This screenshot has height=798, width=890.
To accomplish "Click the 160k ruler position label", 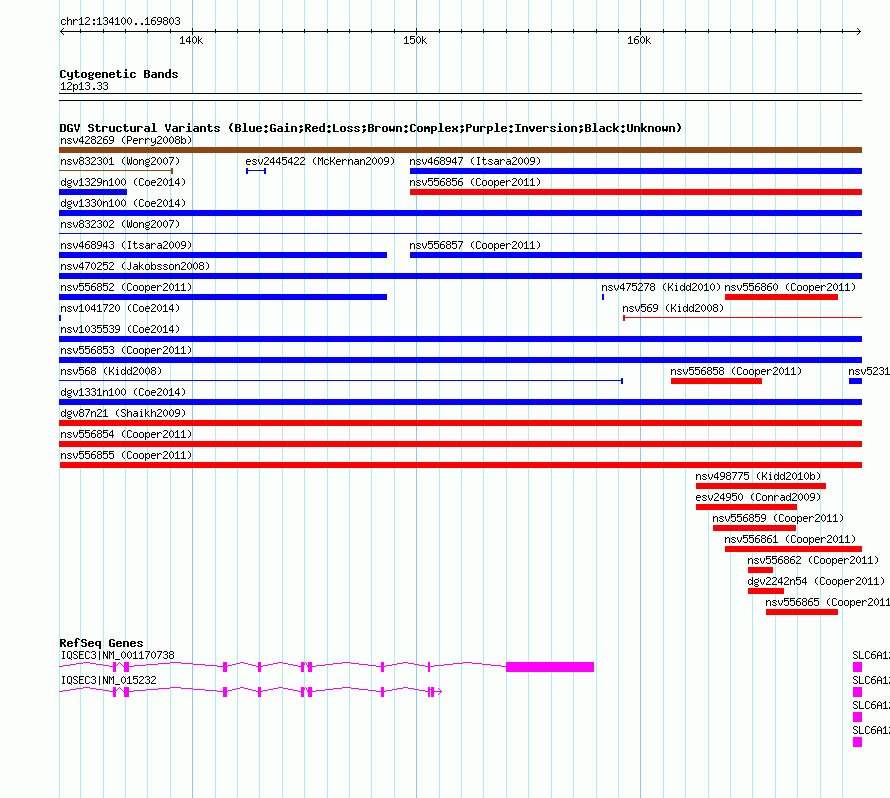I will point(639,40).
